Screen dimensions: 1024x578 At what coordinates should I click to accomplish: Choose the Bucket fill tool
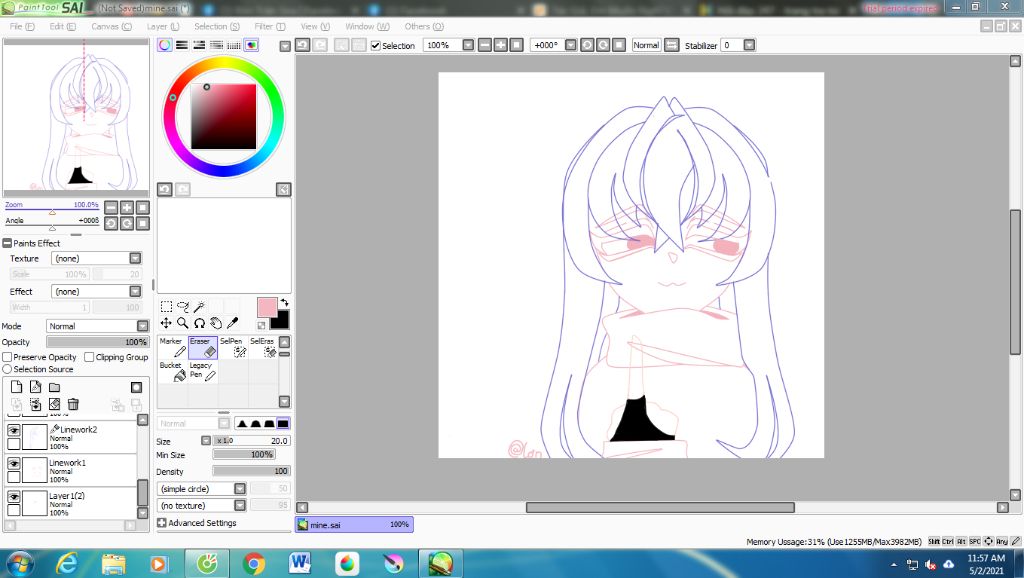click(173, 372)
